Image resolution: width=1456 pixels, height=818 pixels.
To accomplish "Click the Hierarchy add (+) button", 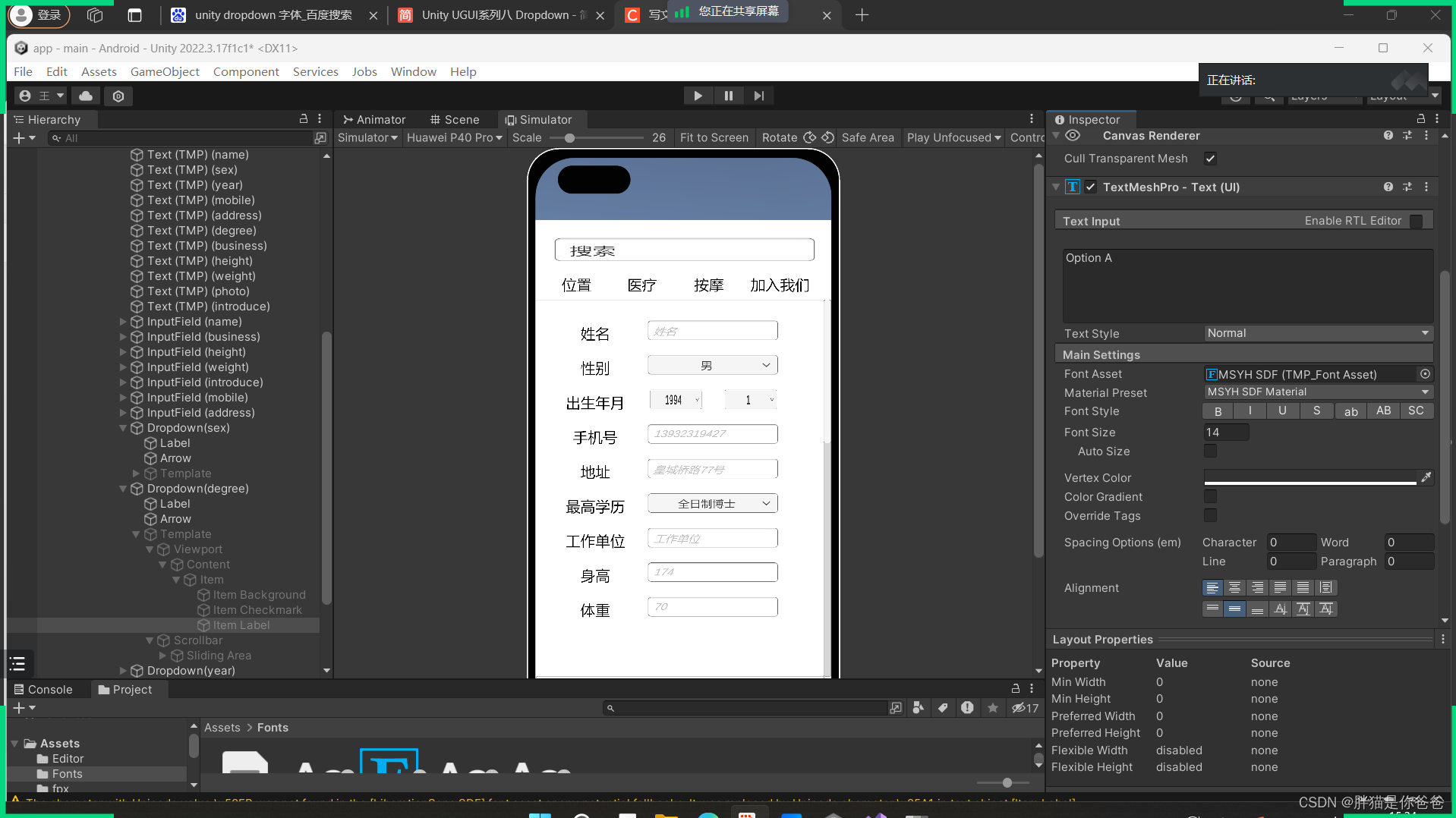I will click(x=24, y=138).
